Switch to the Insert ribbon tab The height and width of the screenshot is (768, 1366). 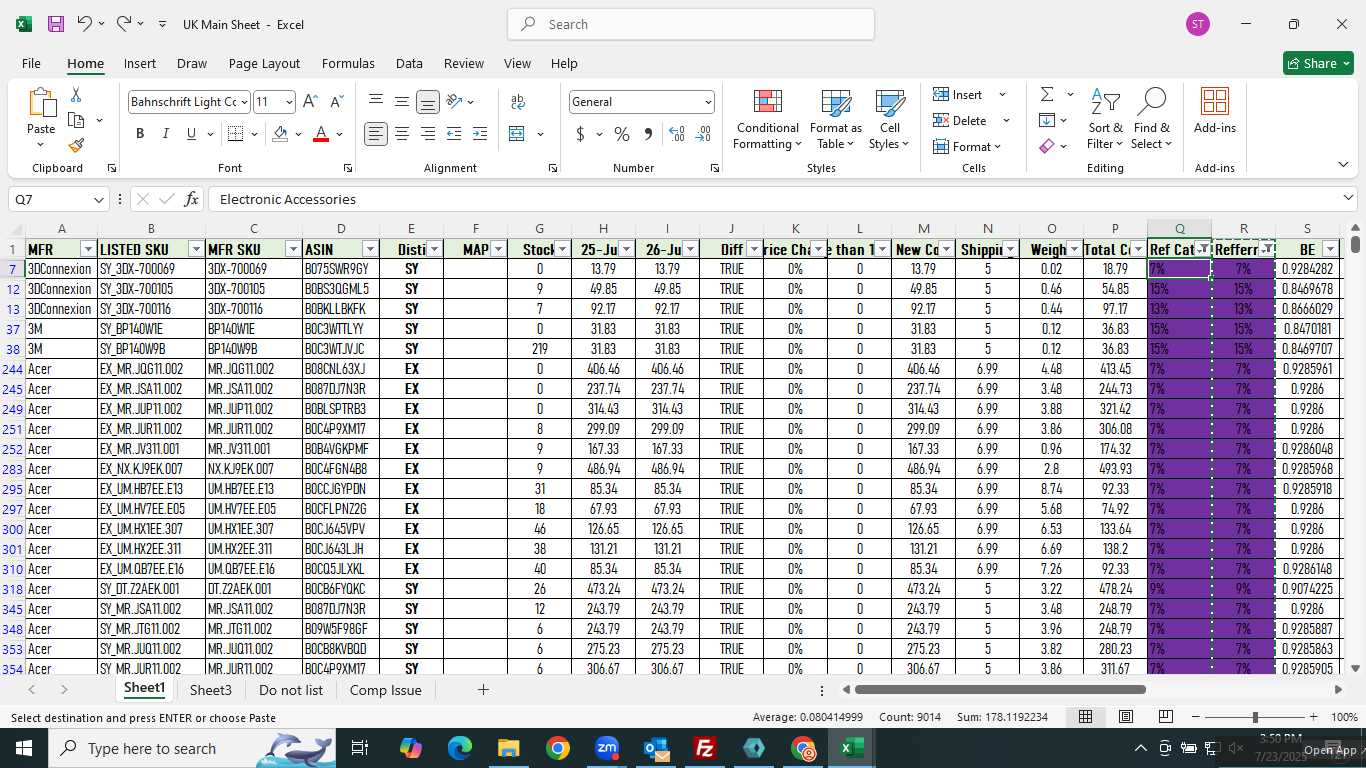pos(140,63)
